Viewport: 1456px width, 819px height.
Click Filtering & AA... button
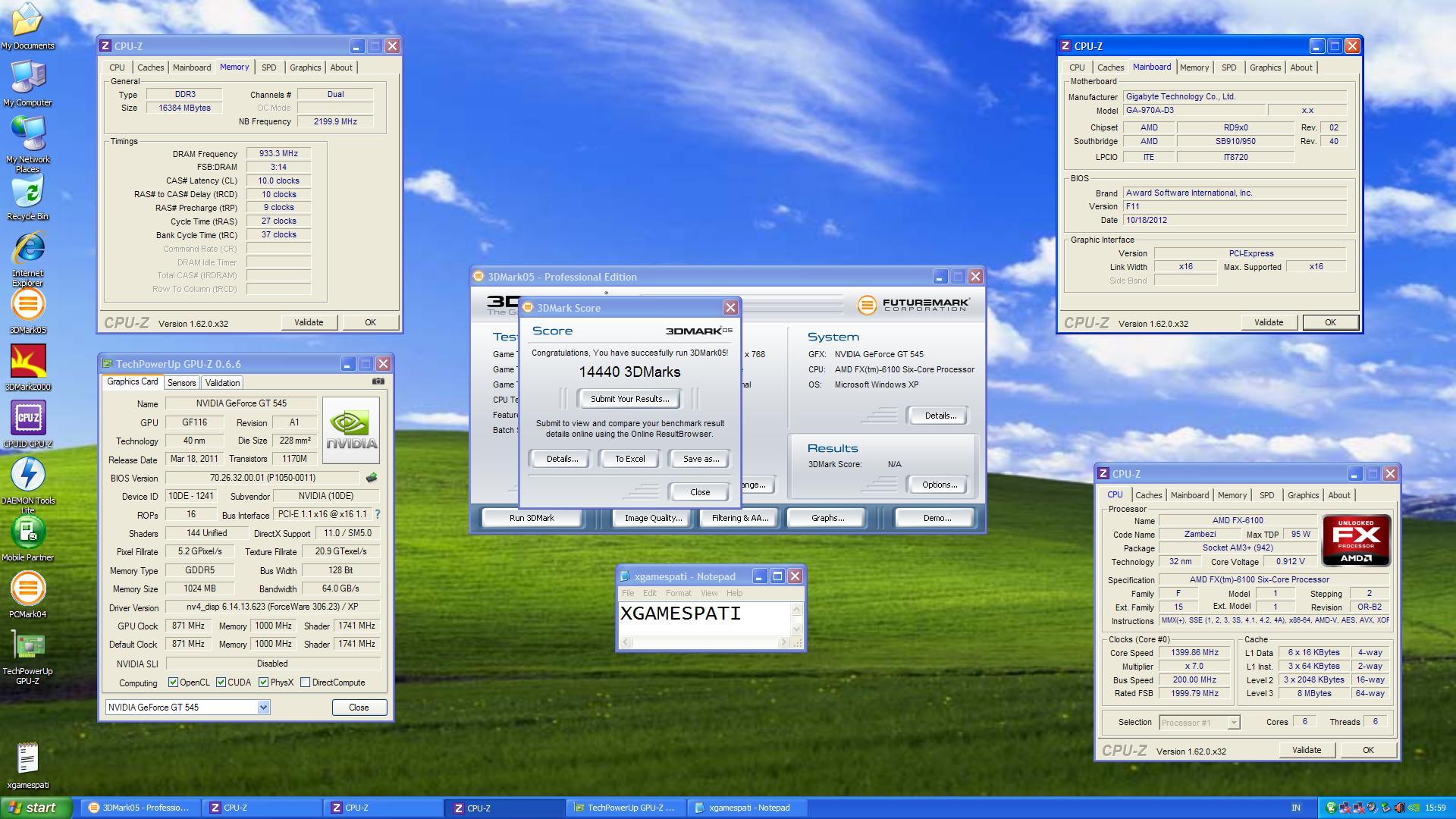click(x=740, y=518)
